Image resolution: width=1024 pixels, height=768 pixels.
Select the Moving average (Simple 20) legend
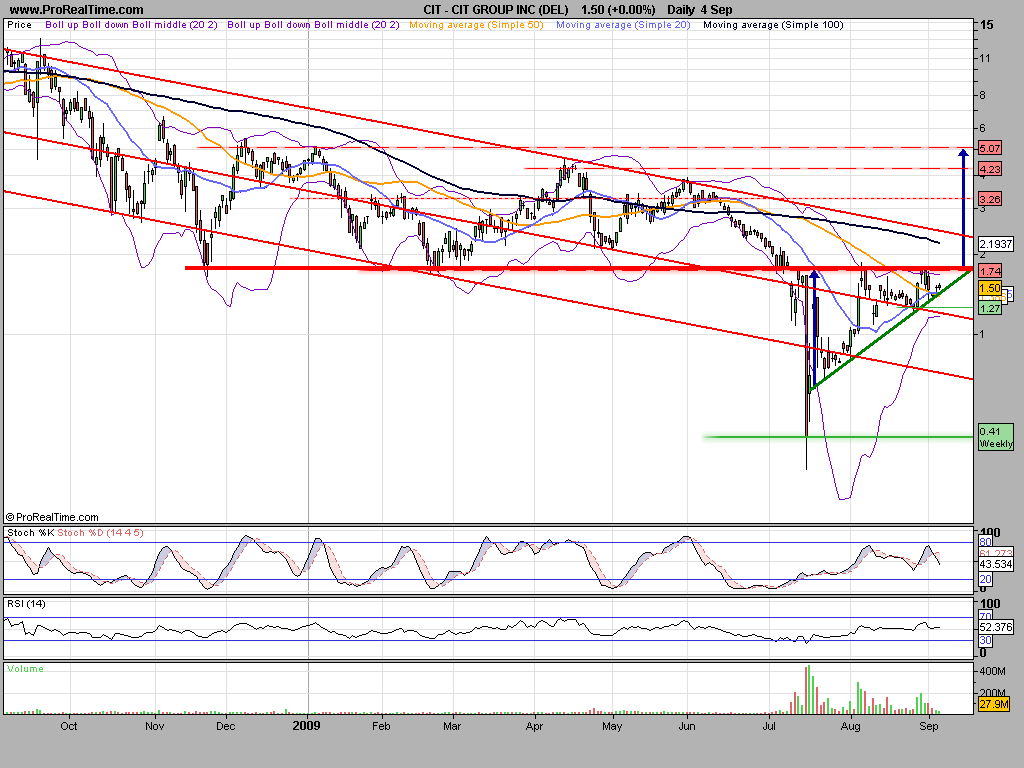point(623,25)
